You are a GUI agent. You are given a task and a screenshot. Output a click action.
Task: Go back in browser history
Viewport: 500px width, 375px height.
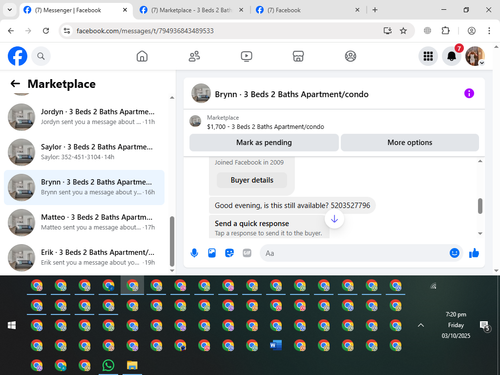pos(11,31)
